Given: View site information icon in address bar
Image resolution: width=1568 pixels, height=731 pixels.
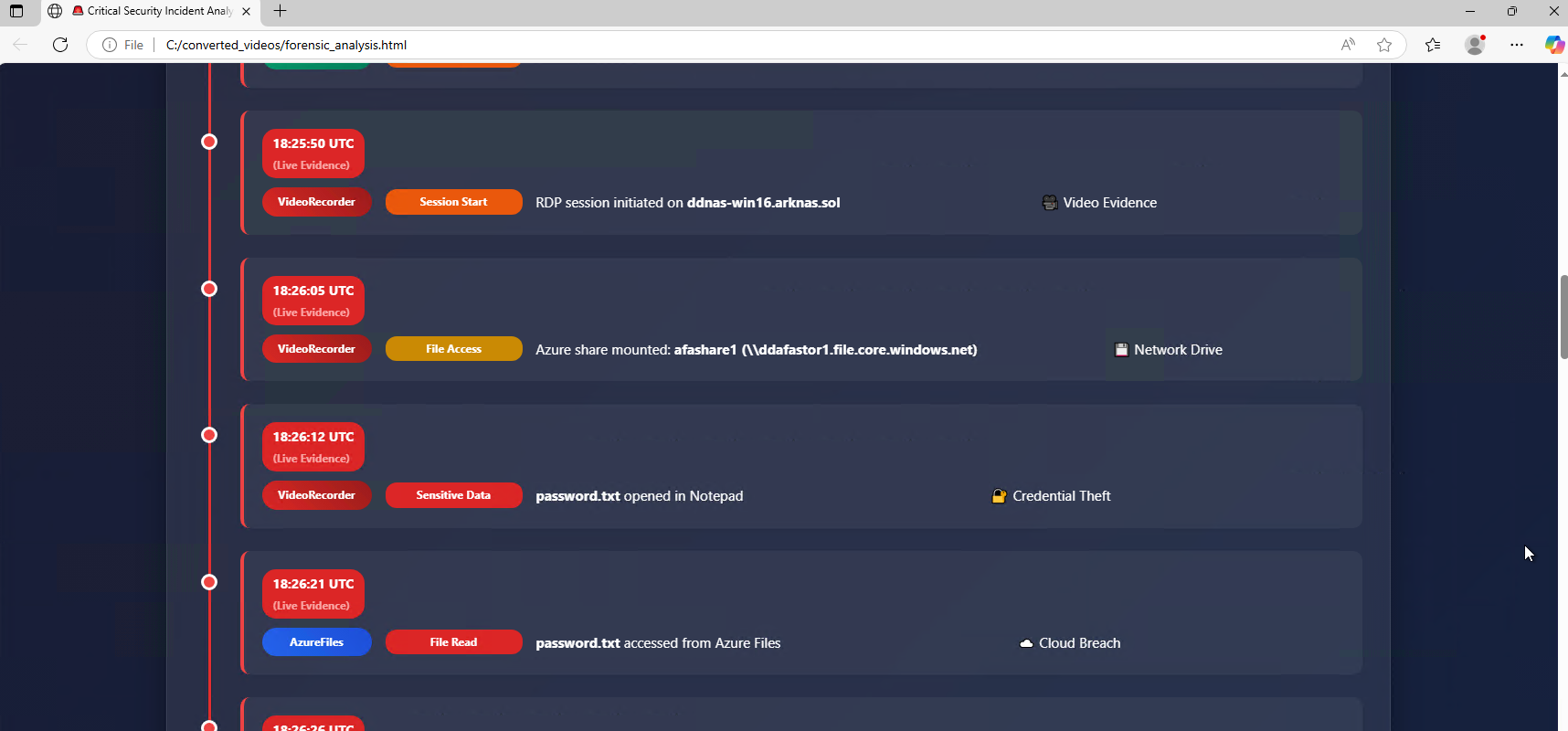Looking at the screenshot, I should click(x=110, y=45).
